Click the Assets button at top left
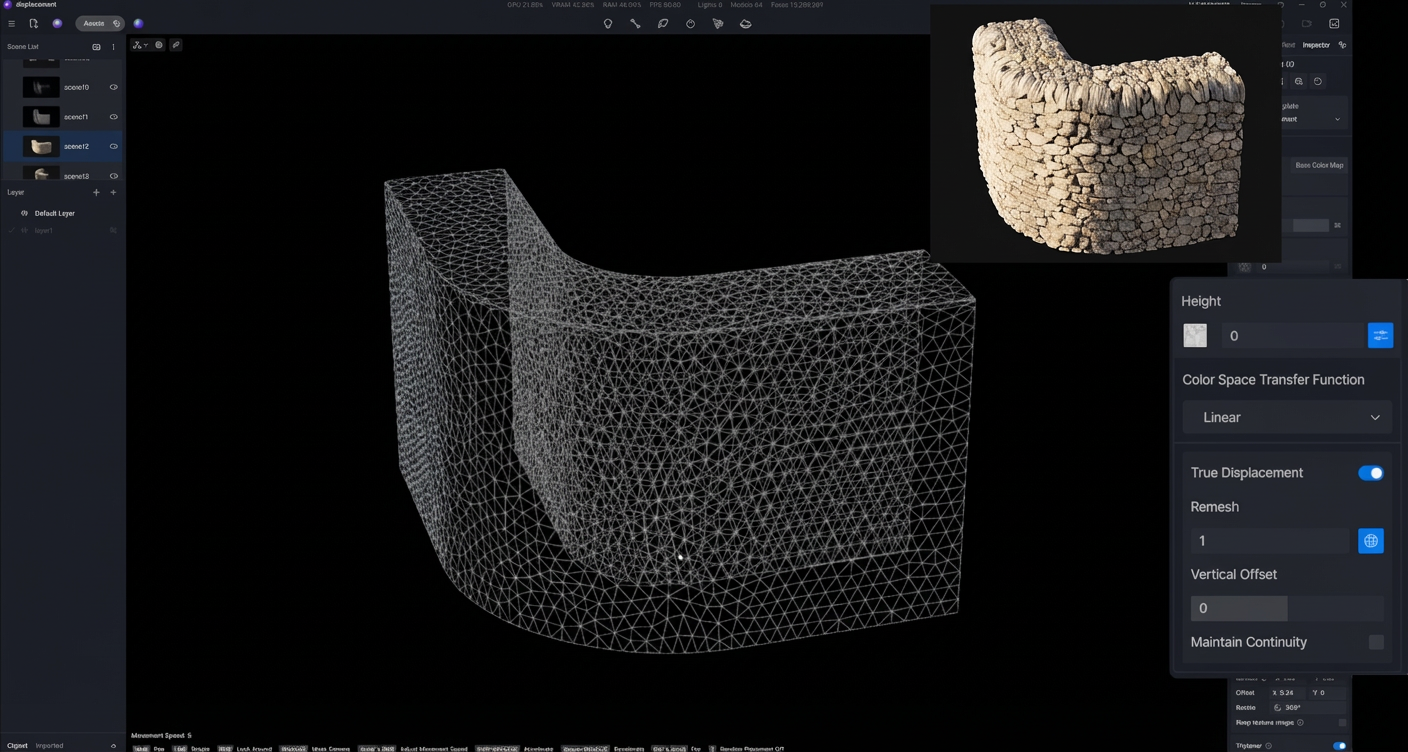 tap(95, 23)
